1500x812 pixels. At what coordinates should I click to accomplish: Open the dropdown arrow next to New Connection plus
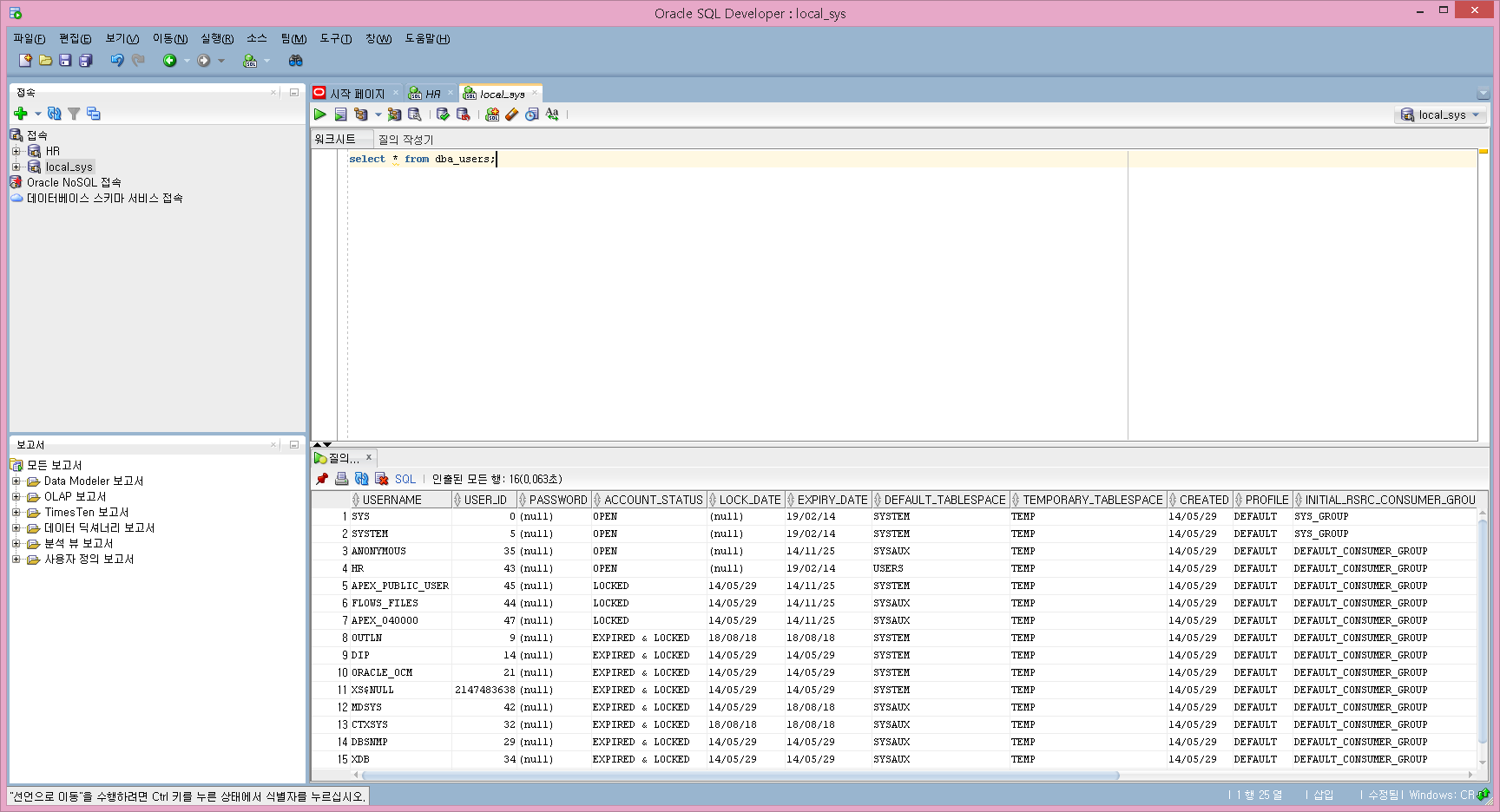38,114
